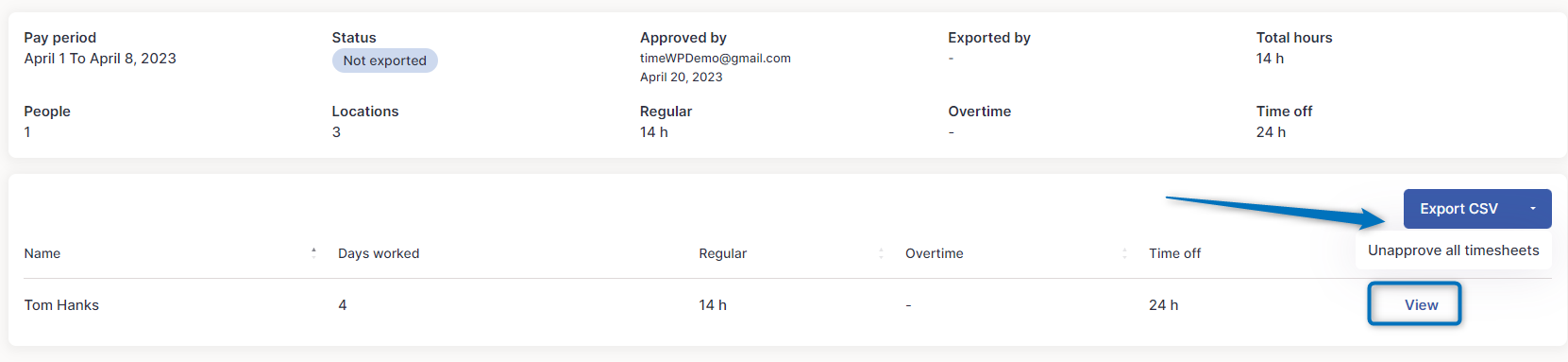Click the Not exported status badge
Viewport: 1568px width, 362px height.
[384, 60]
